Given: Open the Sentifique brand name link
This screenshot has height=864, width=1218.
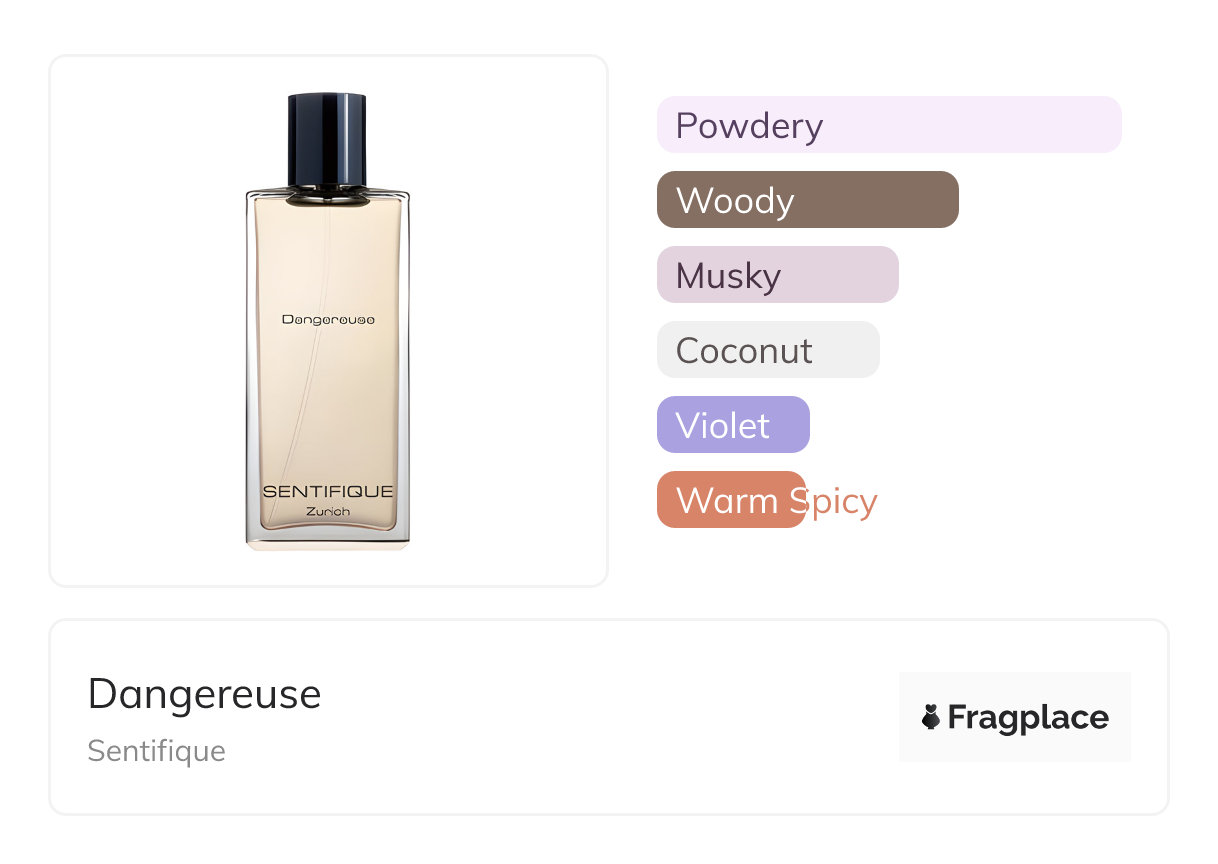Looking at the screenshot, I should coord(156,751).
